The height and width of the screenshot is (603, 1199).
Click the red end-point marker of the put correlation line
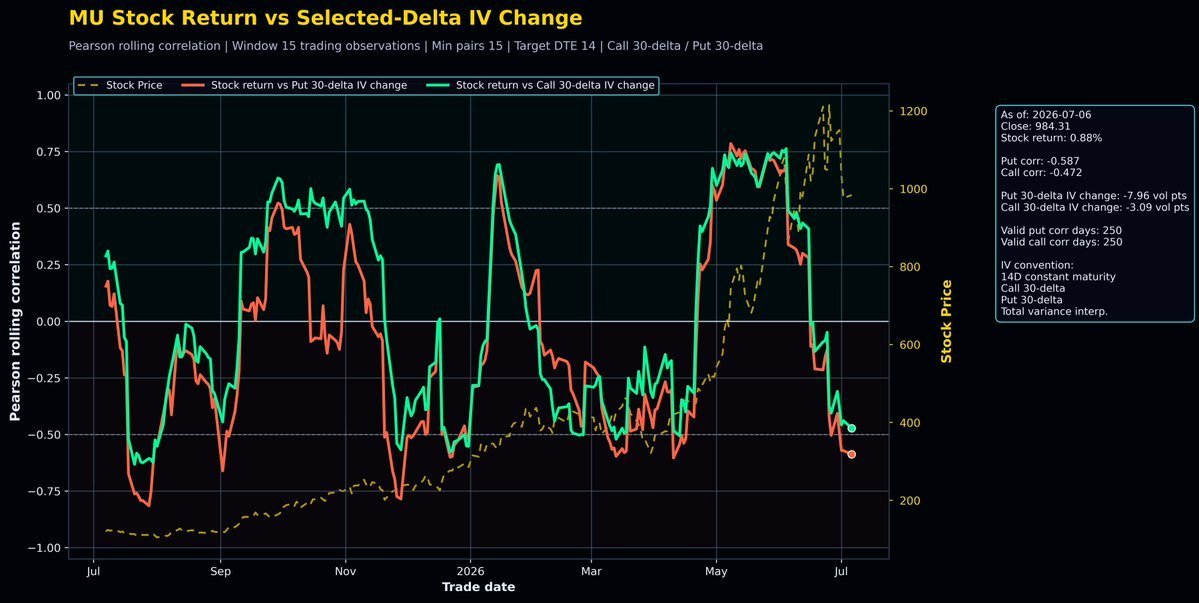pos(851,454)
